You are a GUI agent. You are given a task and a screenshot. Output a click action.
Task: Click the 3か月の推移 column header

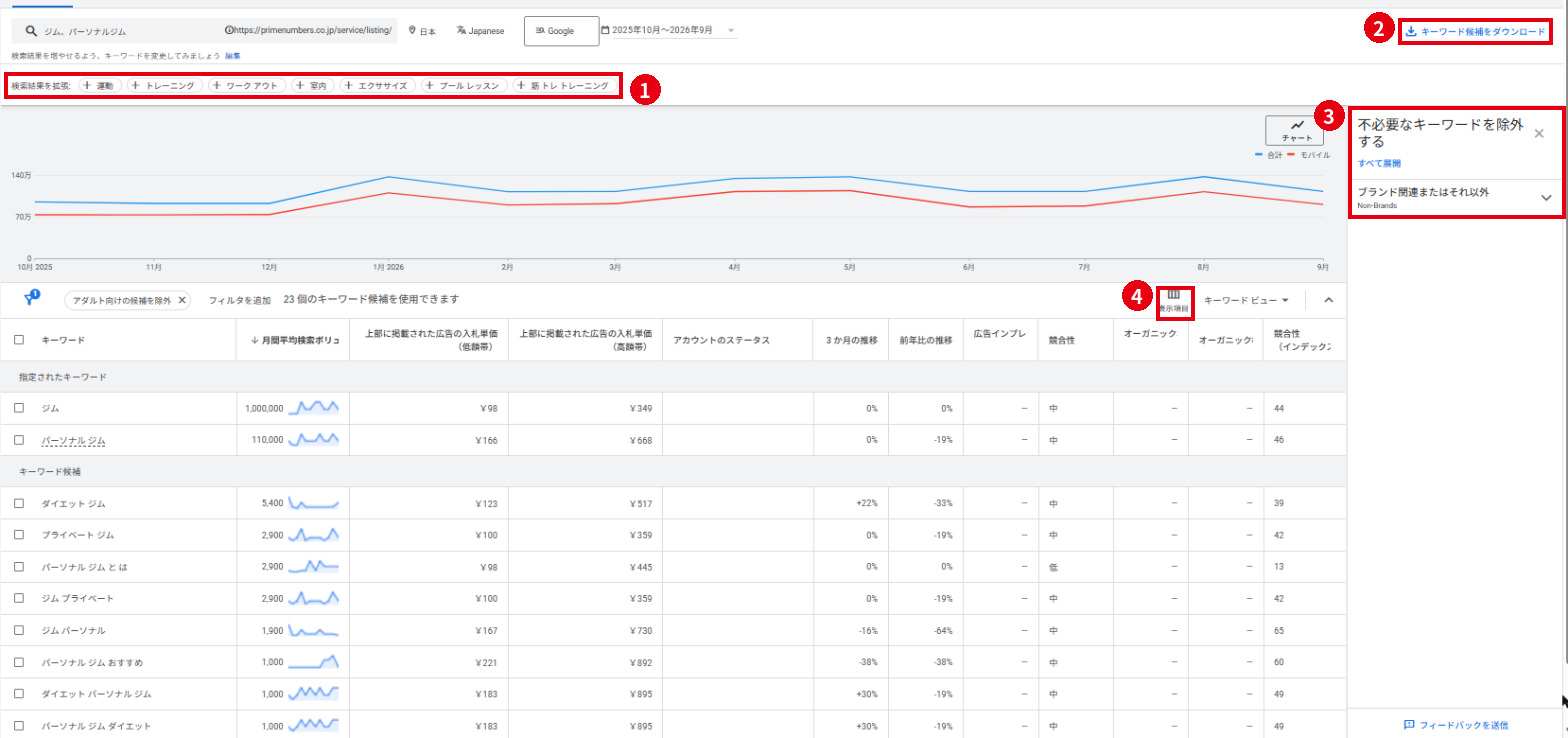tap(853, 340)
